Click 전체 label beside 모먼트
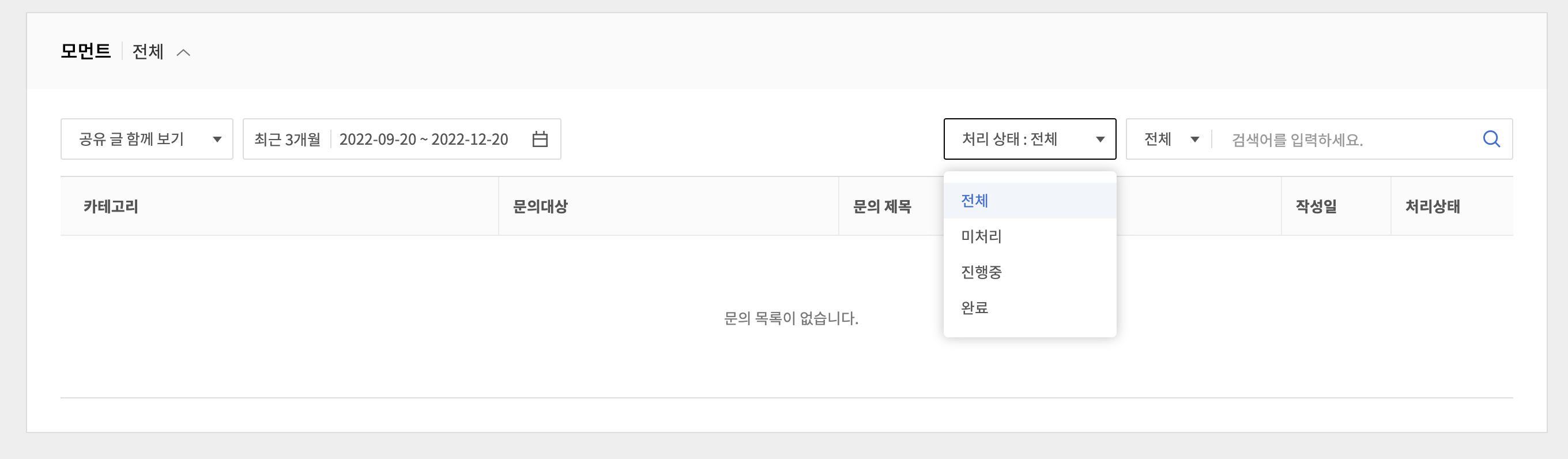 coord(148,52)
